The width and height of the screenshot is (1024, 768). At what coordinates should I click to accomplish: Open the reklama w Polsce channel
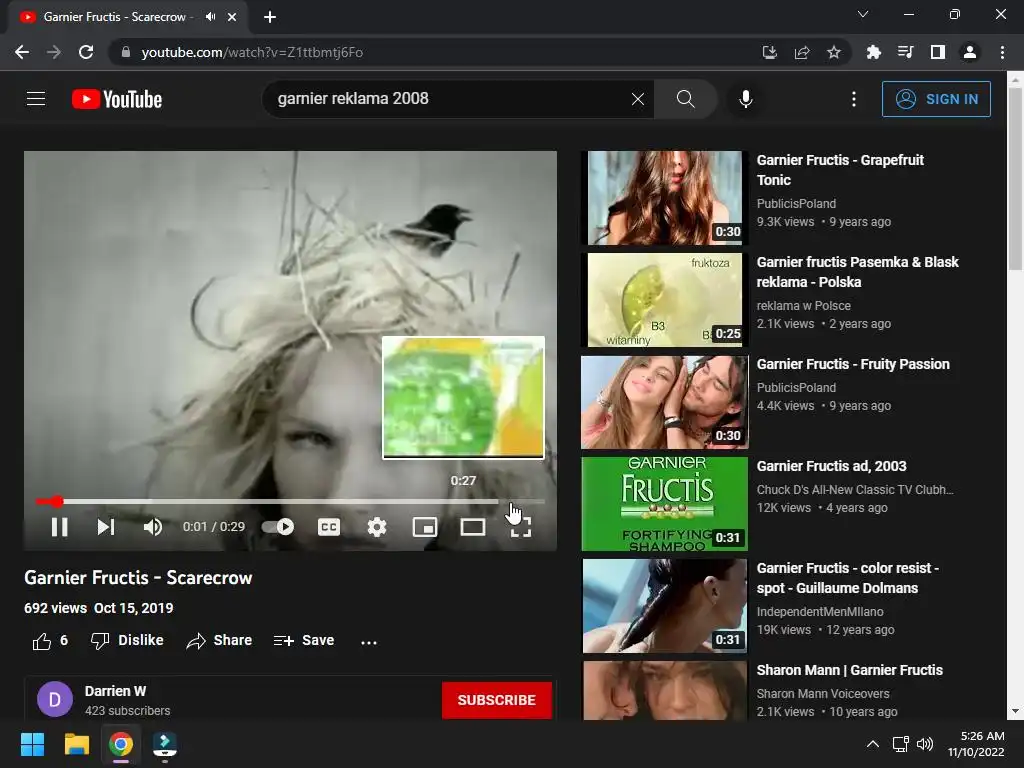point(803,306)
